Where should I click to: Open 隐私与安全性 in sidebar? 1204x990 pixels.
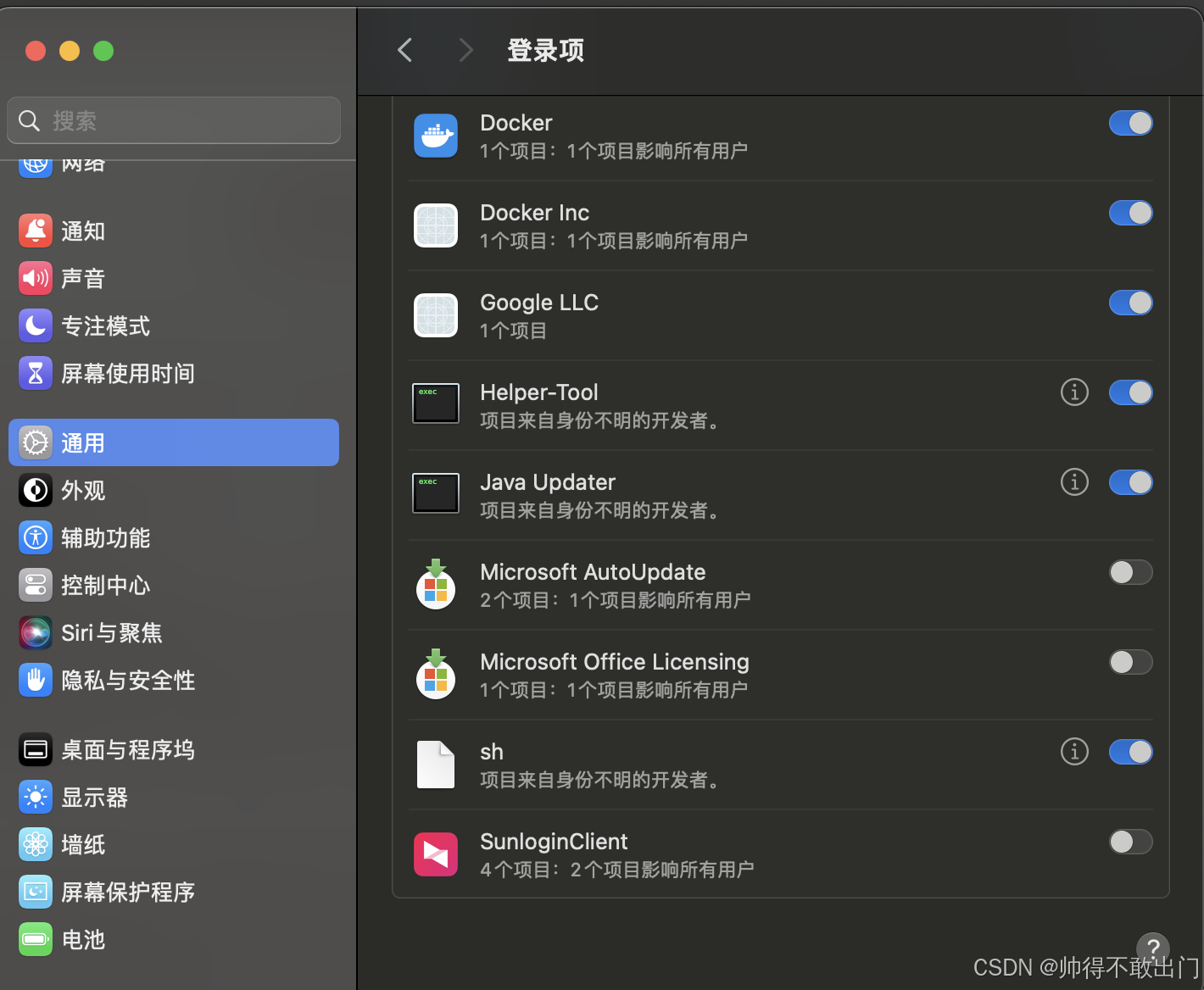[x=174, y=680]
